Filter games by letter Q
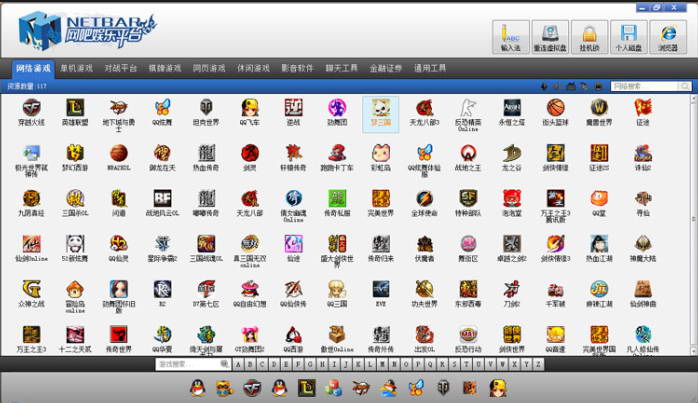698x403 pixels. (x=430, y=364)
